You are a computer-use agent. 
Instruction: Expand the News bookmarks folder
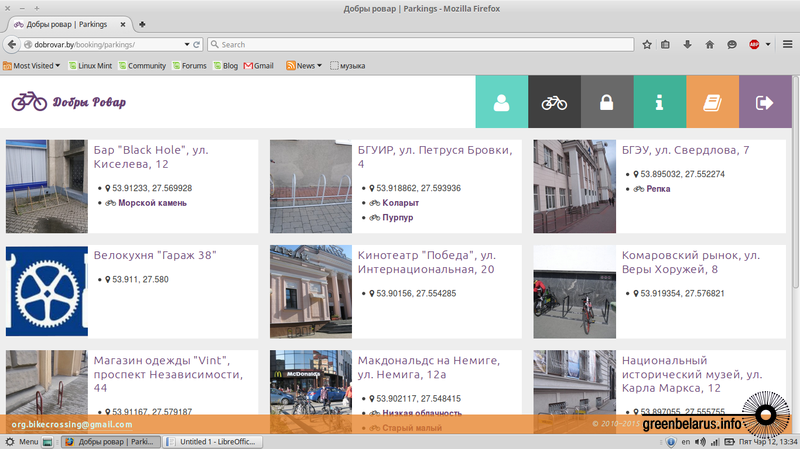coord(304,65)
